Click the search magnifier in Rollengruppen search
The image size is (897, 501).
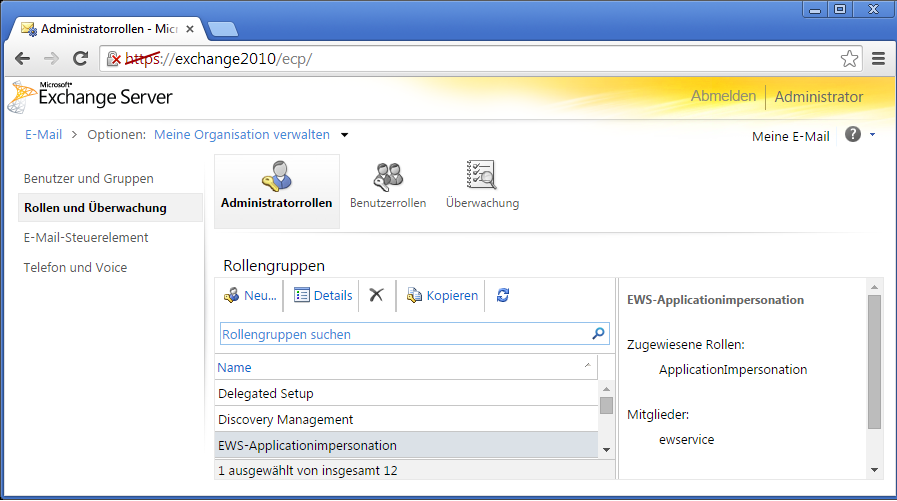598,334
